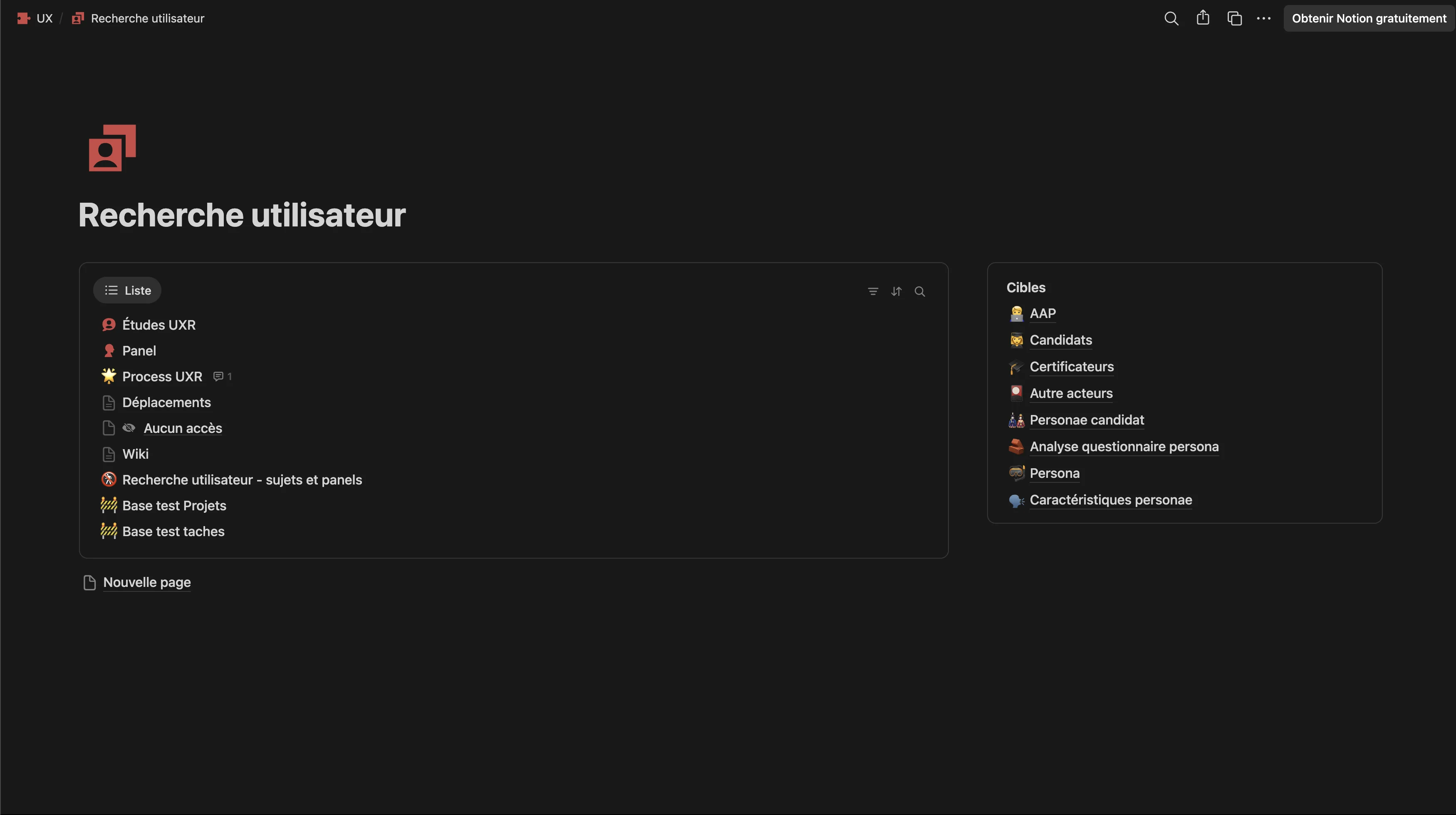The height and width of the screenshot is (815, 1456).
Task: Click the document icon next to Déplacements
Action: pyautogui.click(x=109, y=402)
